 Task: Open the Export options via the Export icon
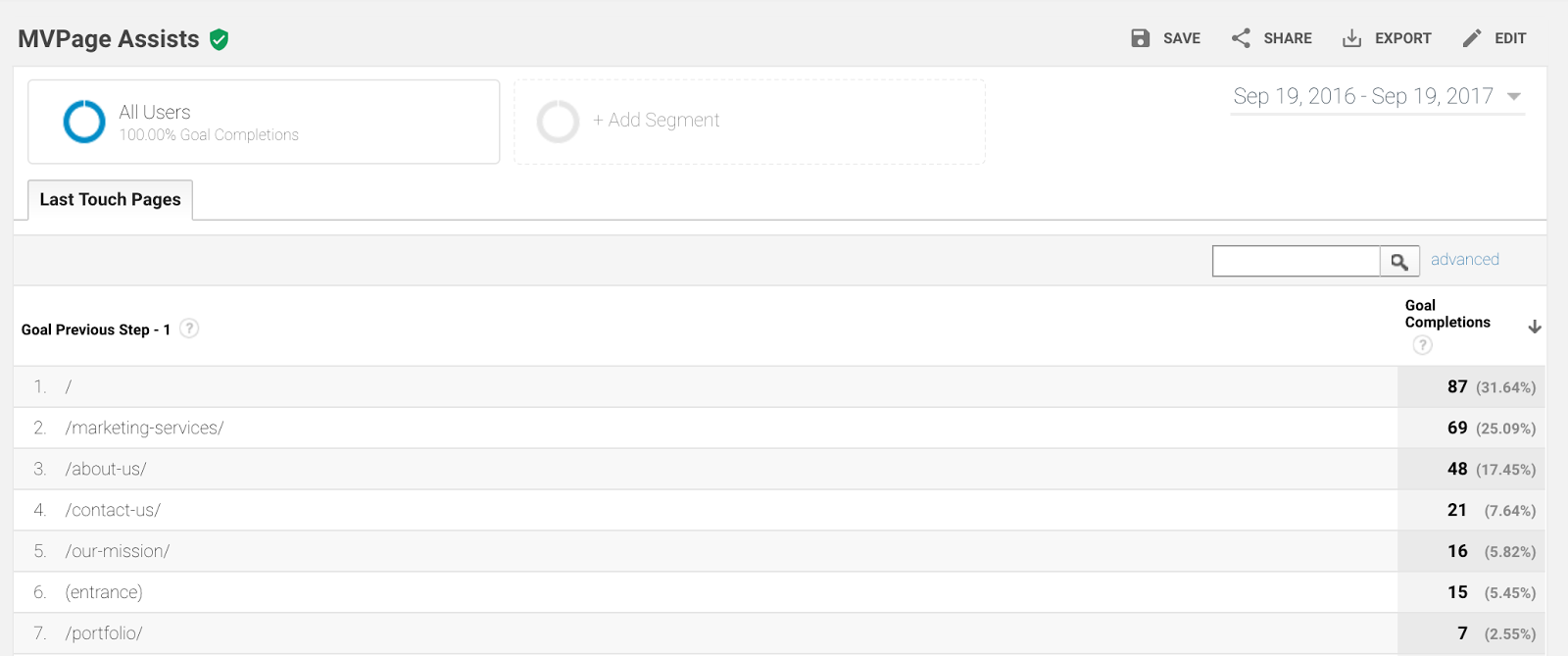pos(1353,37)
